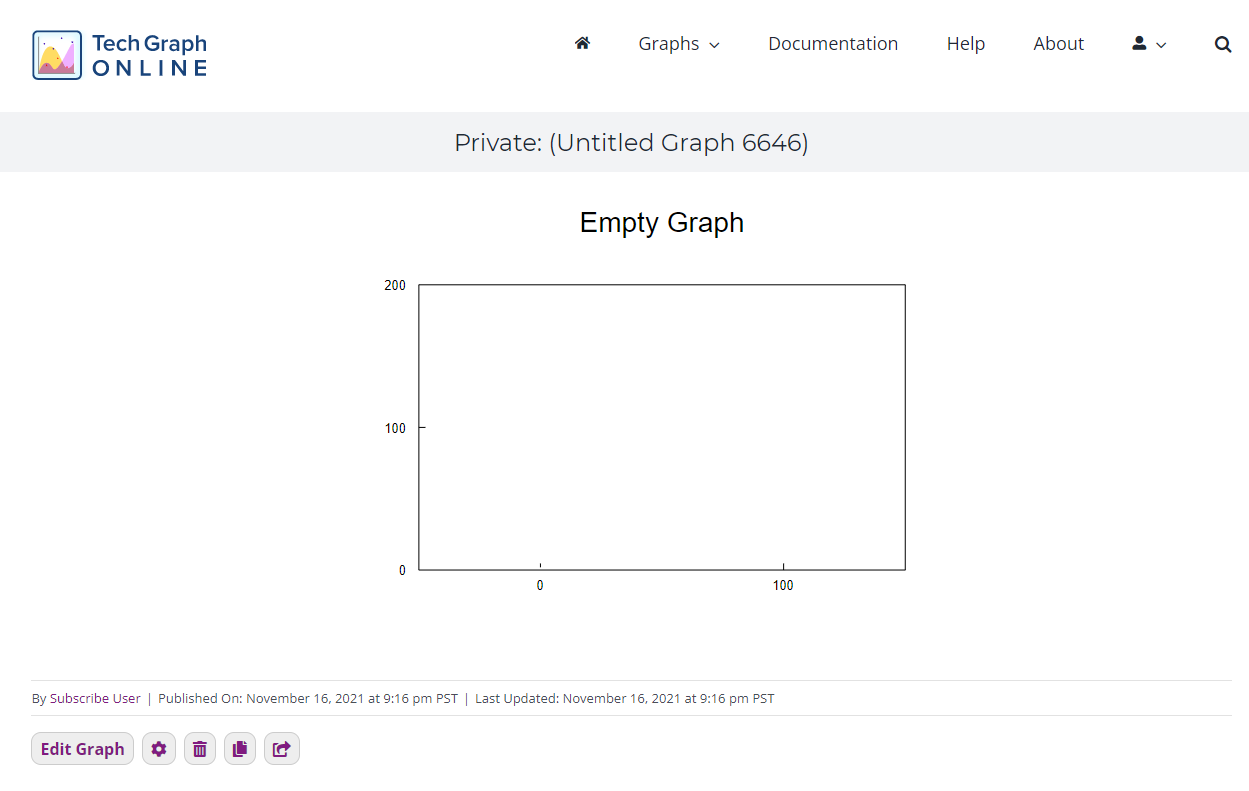This screenshot has height=791, width=1249.
Task: Navigate home using the house icon
Action: pyautogui.click(x=582, y=43)
